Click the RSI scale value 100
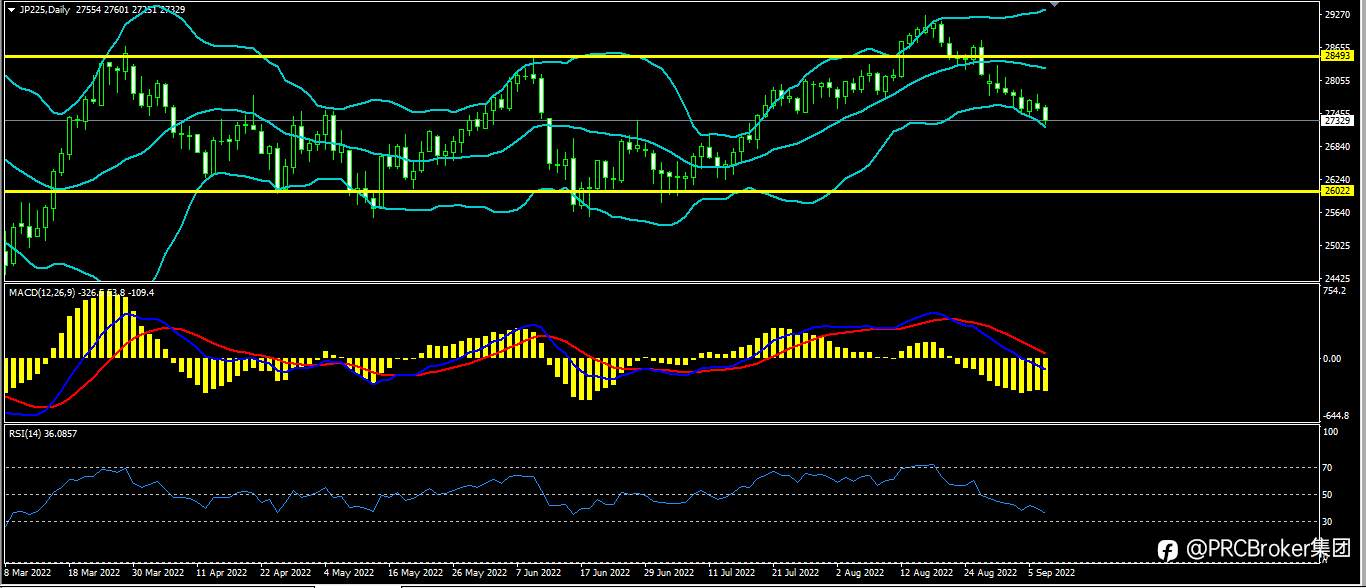Image resolution: width=1366 pixels, height=588 pixels. coord(1330,433)
